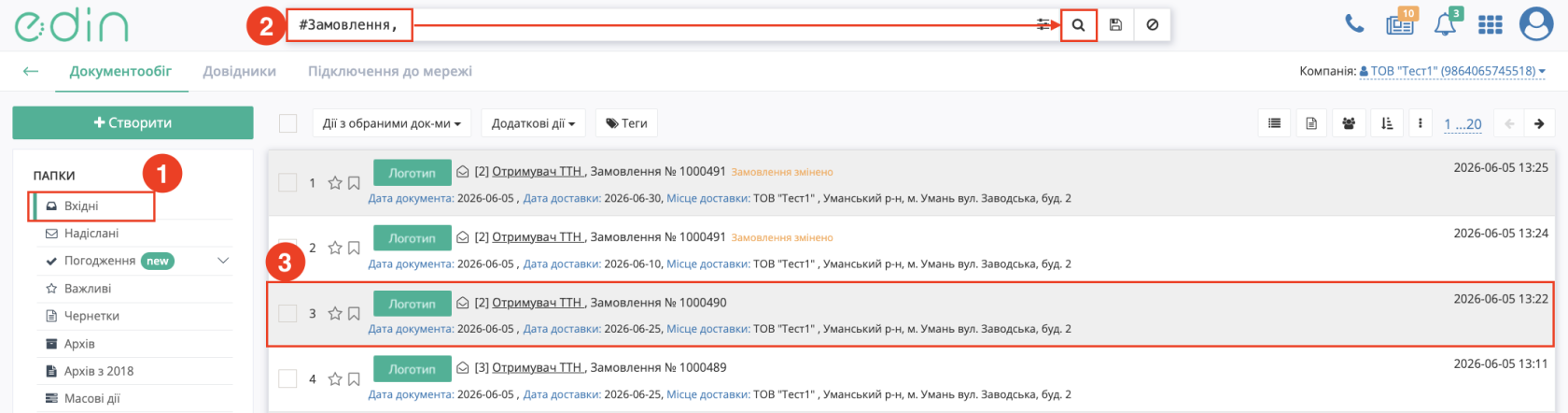Click timestamp 2026-06-05 13:11
The image size is (1568, 413).
pos(1501,363)
